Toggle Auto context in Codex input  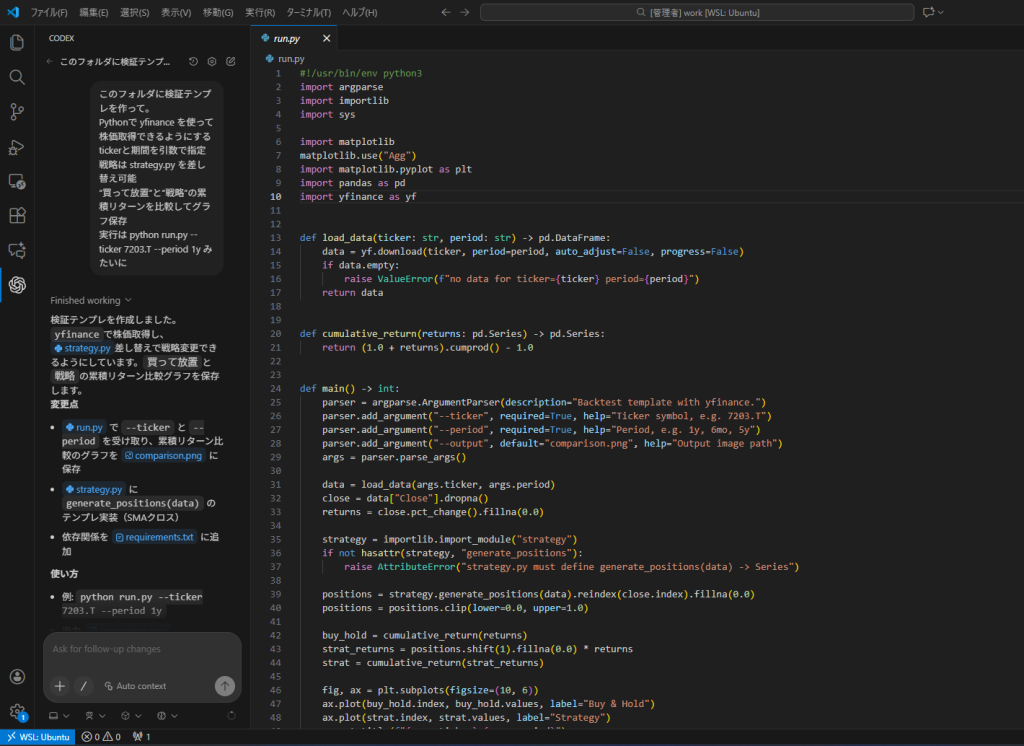coord(135,686)
